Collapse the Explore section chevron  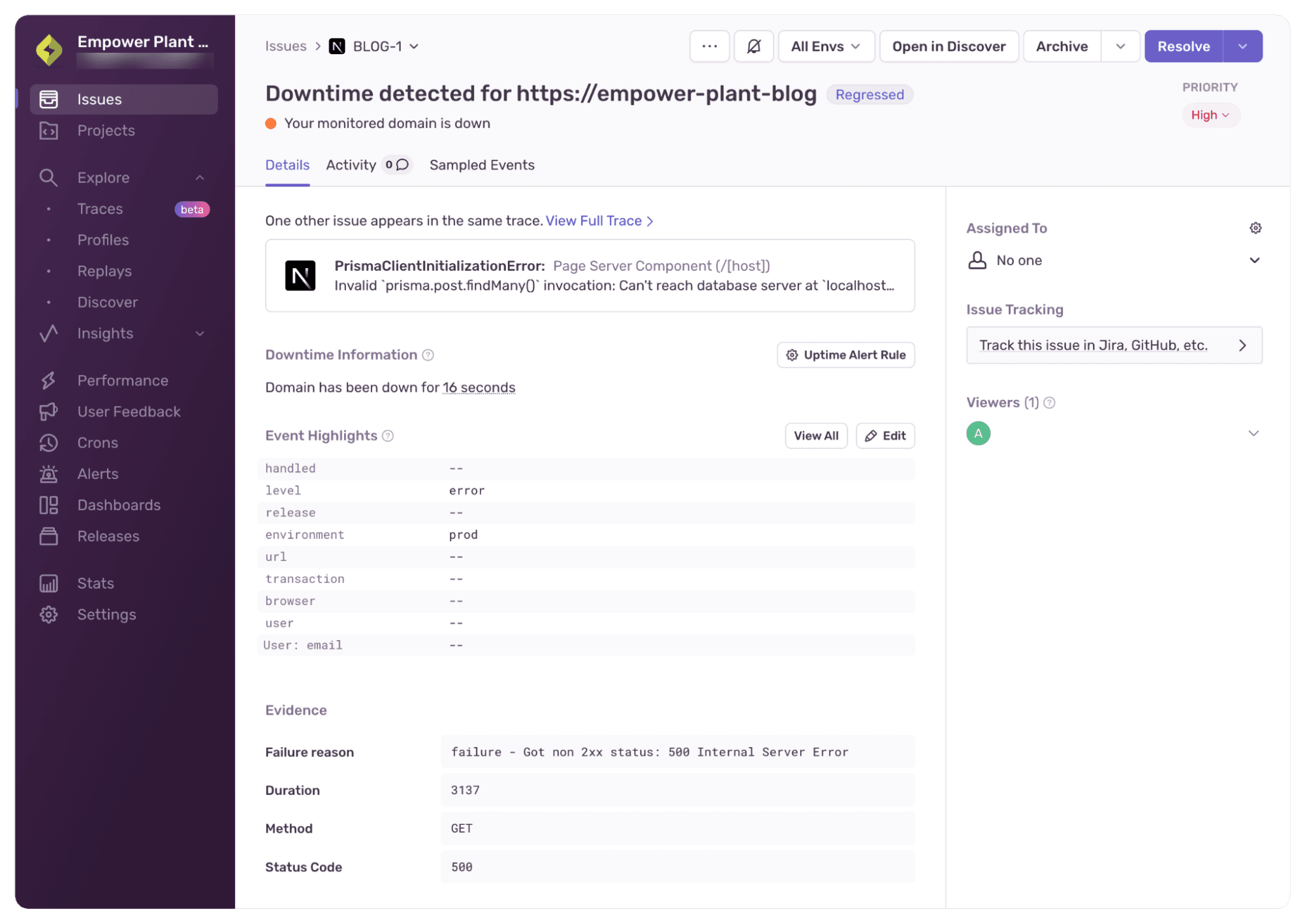coord(200,177)
